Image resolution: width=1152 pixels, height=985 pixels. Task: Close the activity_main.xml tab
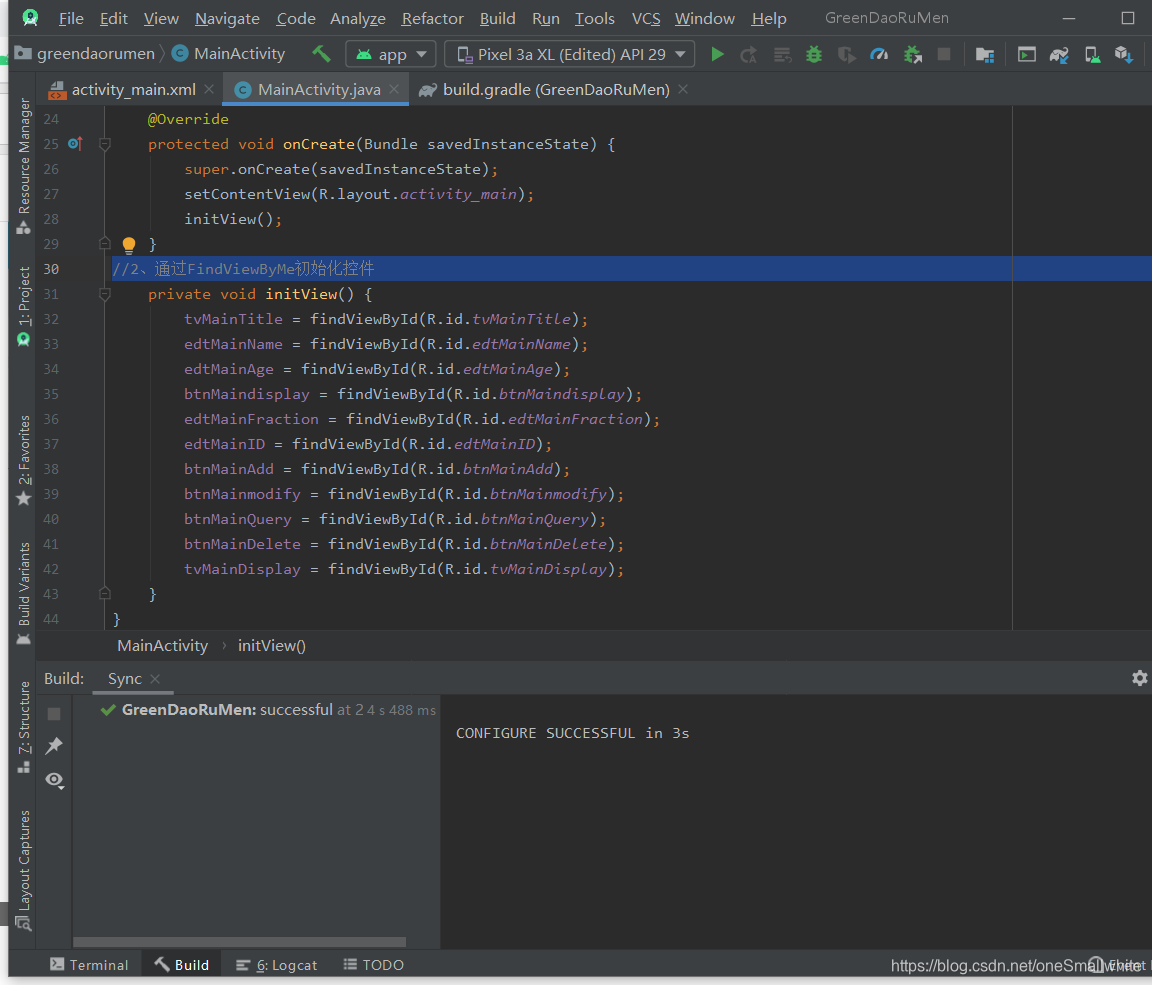209,90
